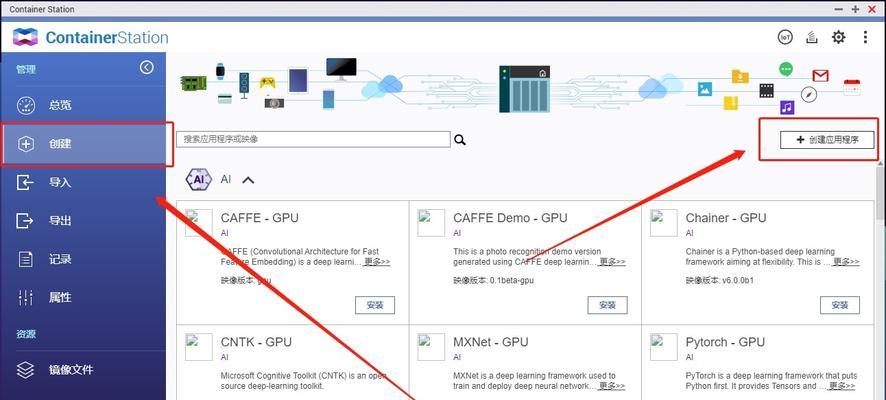Open settings gear in header
The width and height of the screenshot is (886, 400).
click(x=839, y=38)
